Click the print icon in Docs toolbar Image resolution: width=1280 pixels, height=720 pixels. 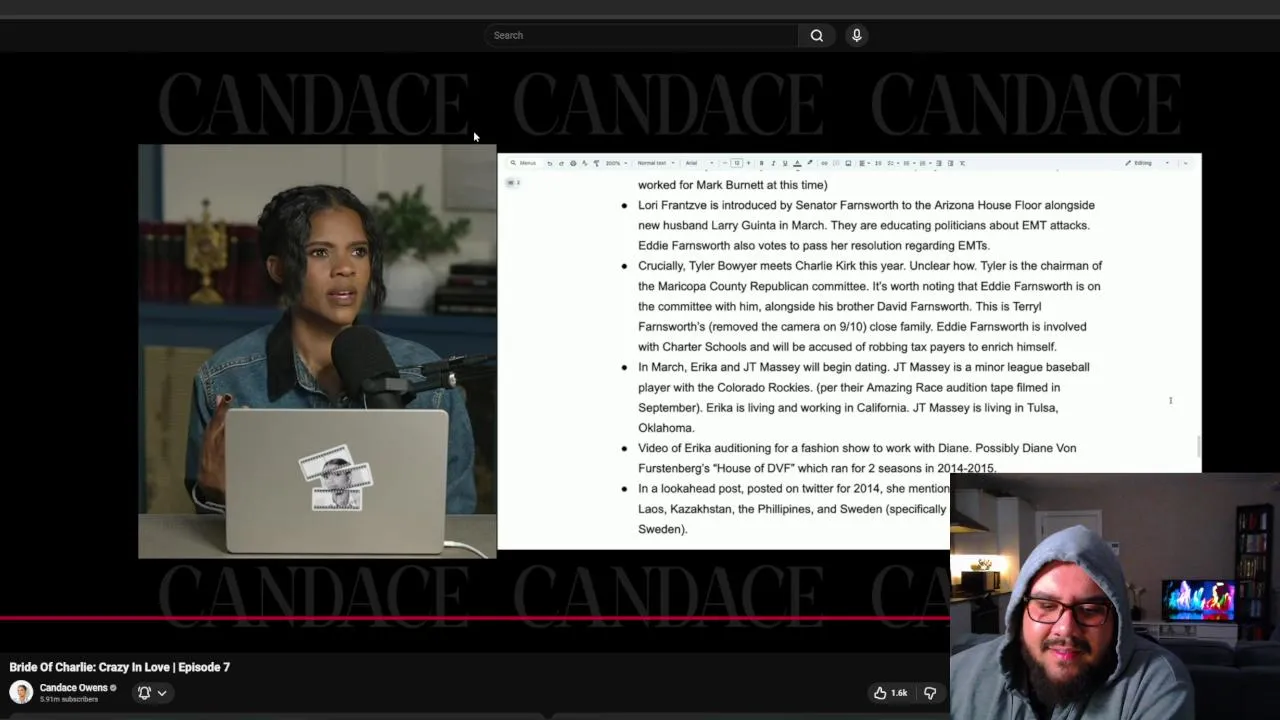tap(573, 163)
